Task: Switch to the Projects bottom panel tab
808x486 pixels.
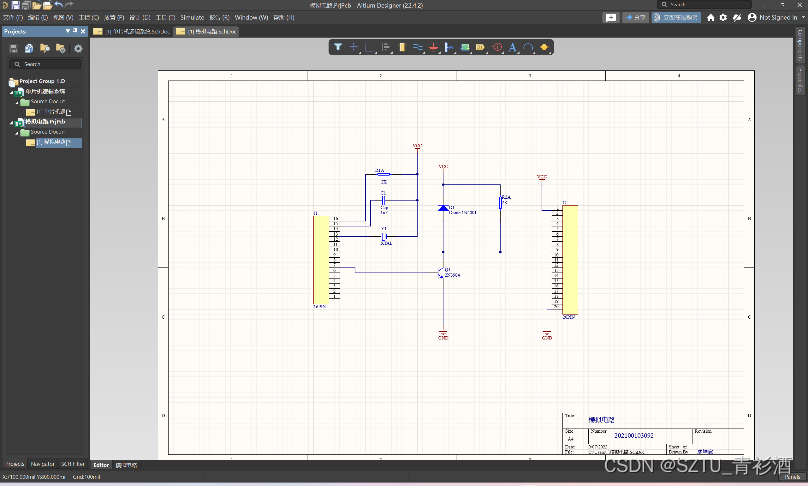Action: (x=15, y=464)
